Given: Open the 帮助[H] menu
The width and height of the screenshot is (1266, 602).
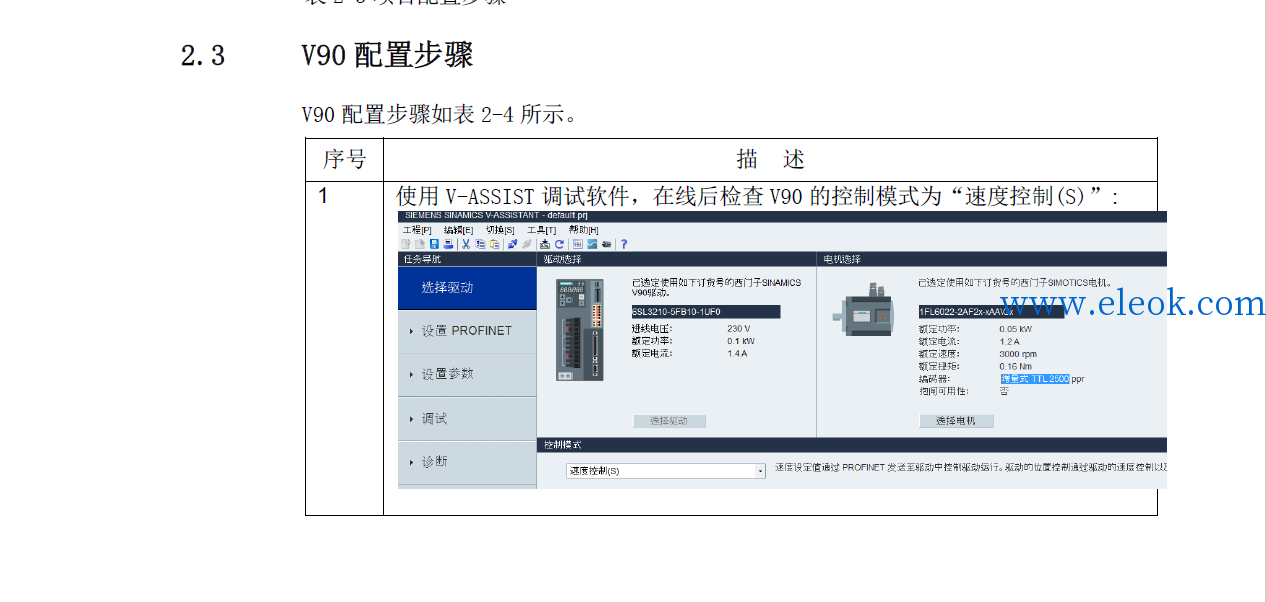Looking at the screenshot, I should pos(584,230).
